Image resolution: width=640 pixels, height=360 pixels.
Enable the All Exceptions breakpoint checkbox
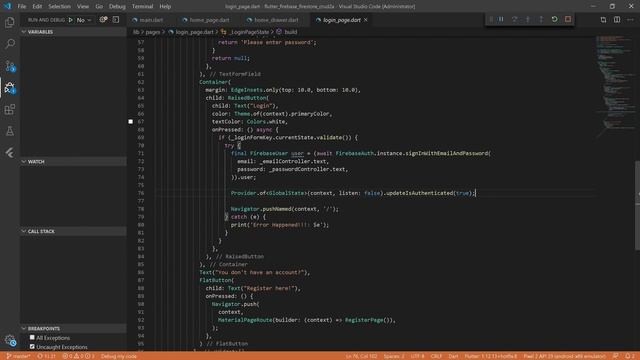(32, 338)
